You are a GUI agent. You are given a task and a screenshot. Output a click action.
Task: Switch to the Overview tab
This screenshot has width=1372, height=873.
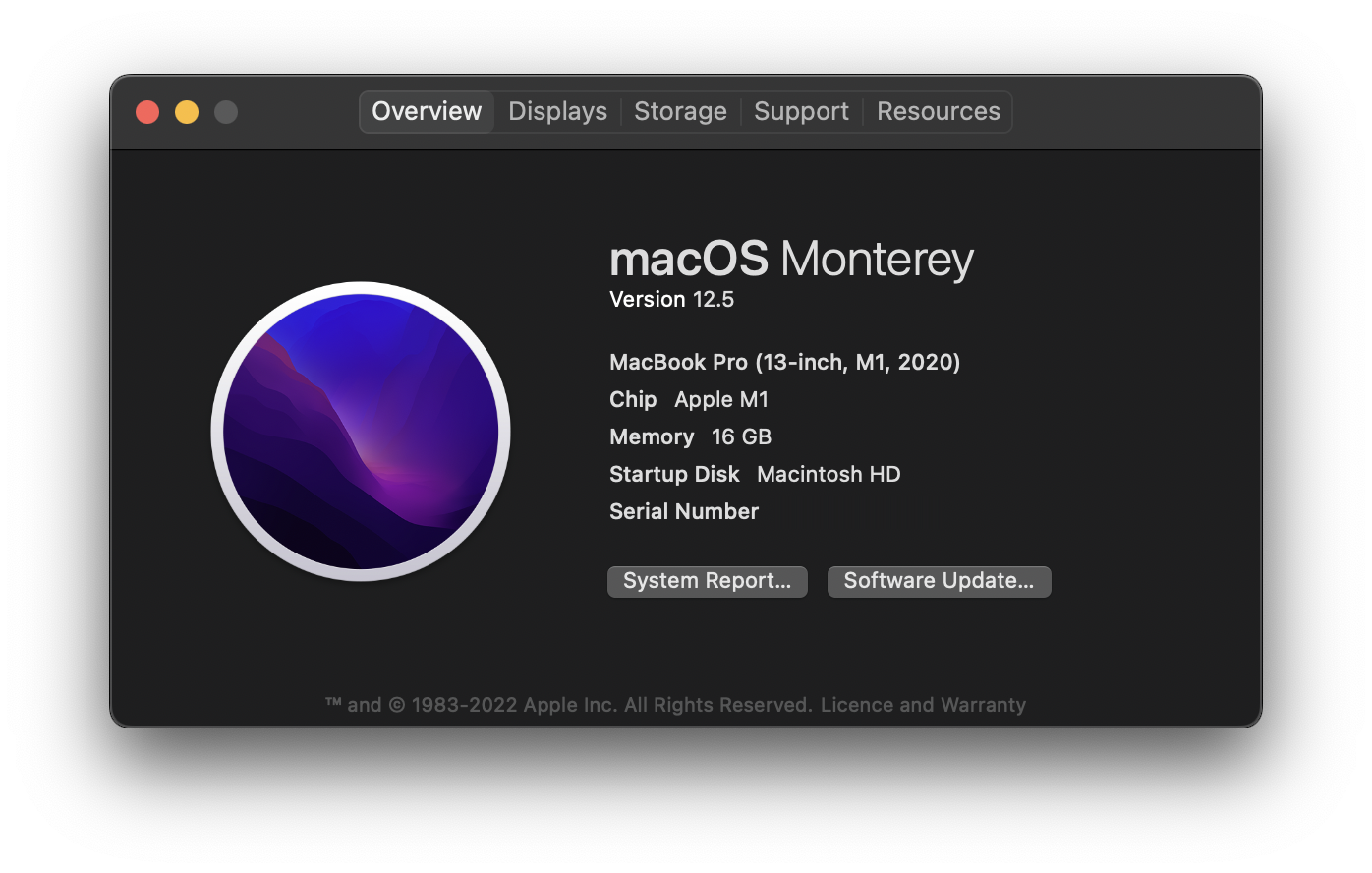tap(427, 111)
